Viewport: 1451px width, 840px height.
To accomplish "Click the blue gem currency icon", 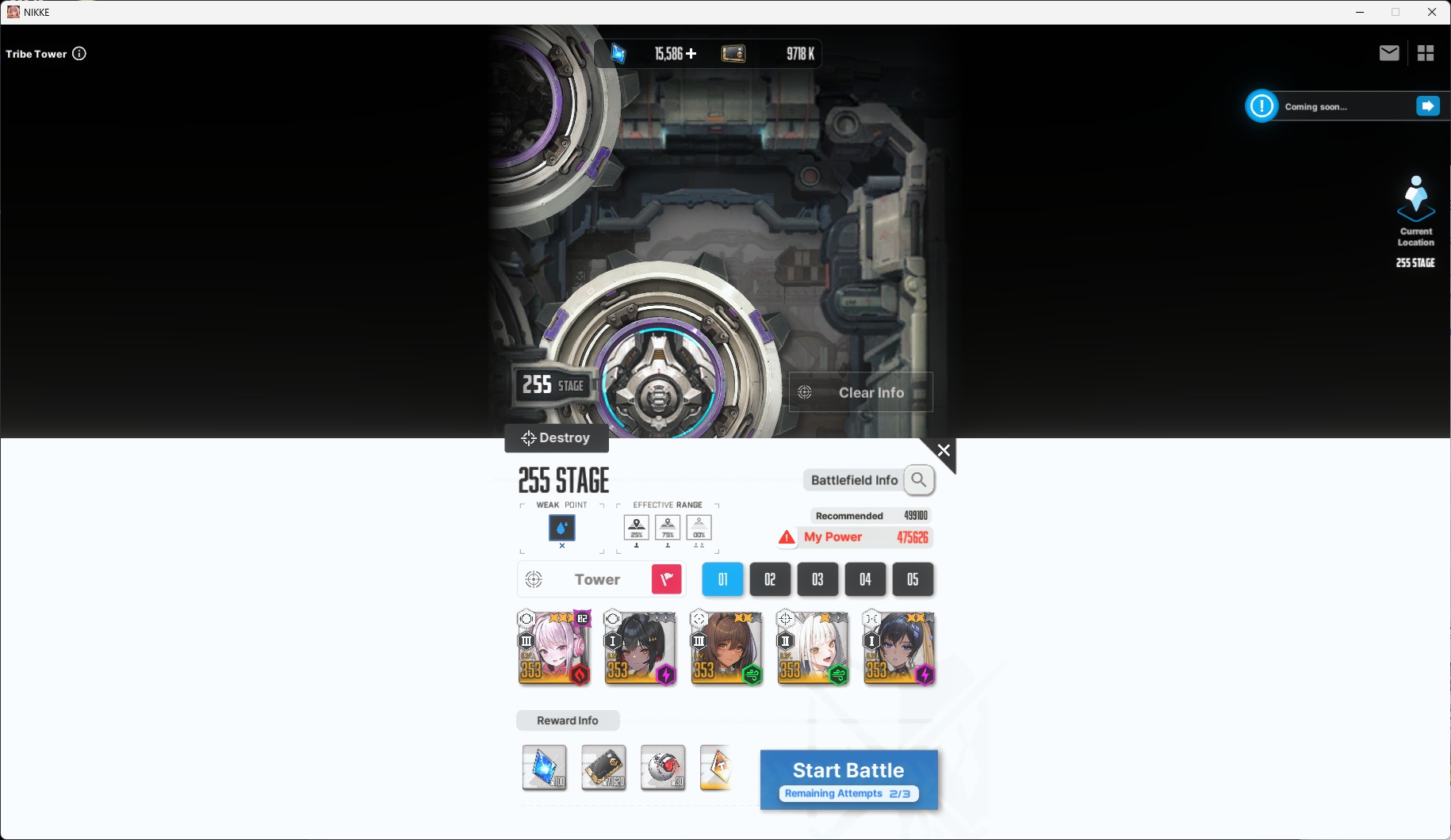I will click(x=618, y=53).
